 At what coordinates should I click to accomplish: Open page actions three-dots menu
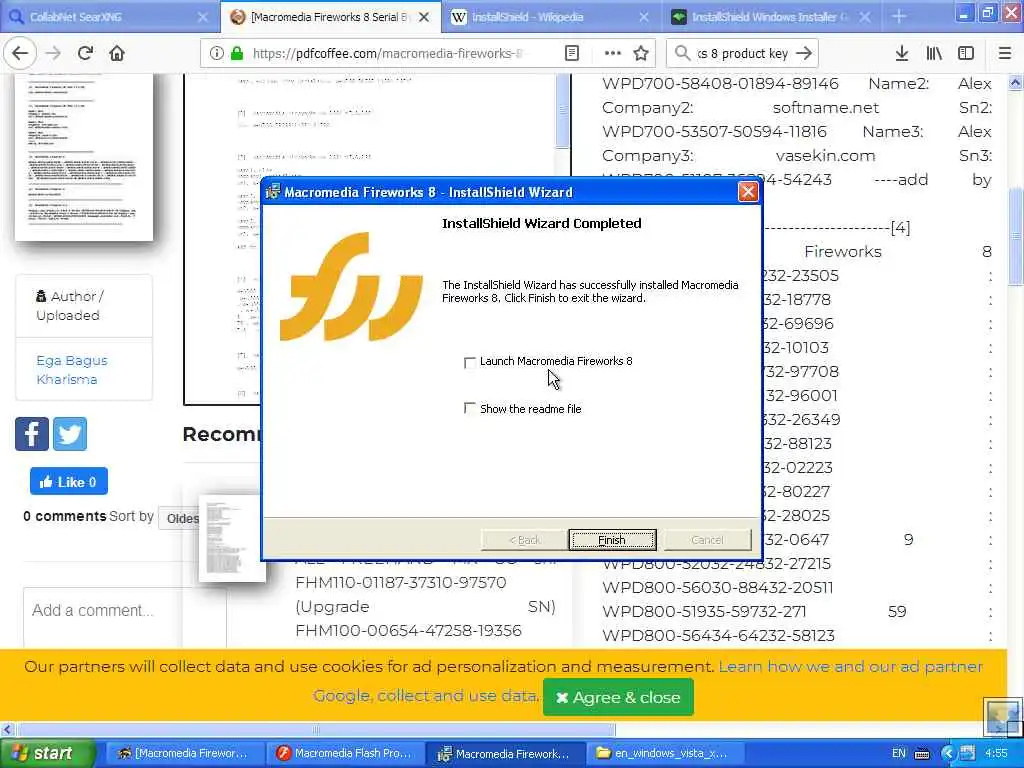(x=613, y=54)
